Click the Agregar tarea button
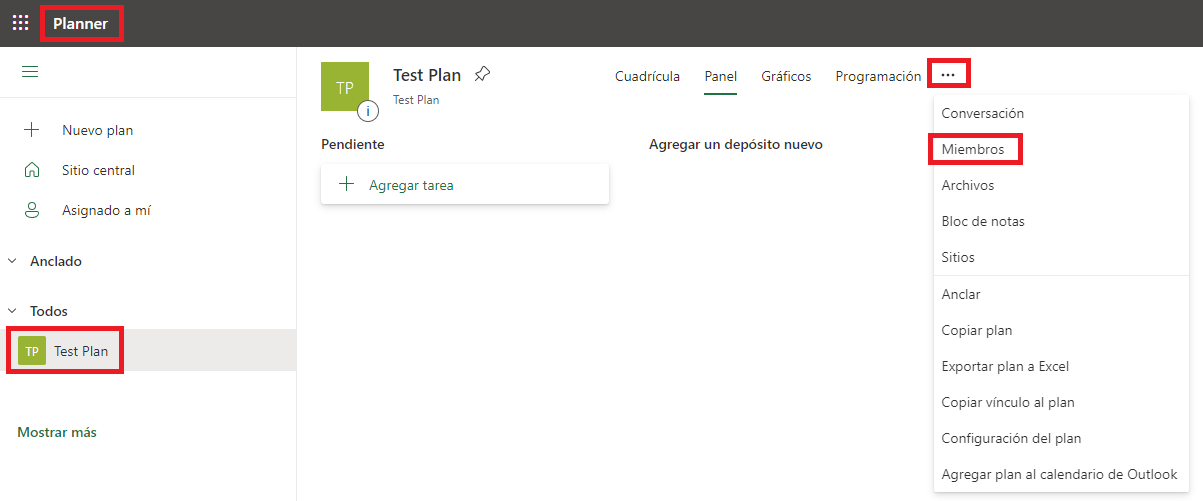 coord(465,184)
